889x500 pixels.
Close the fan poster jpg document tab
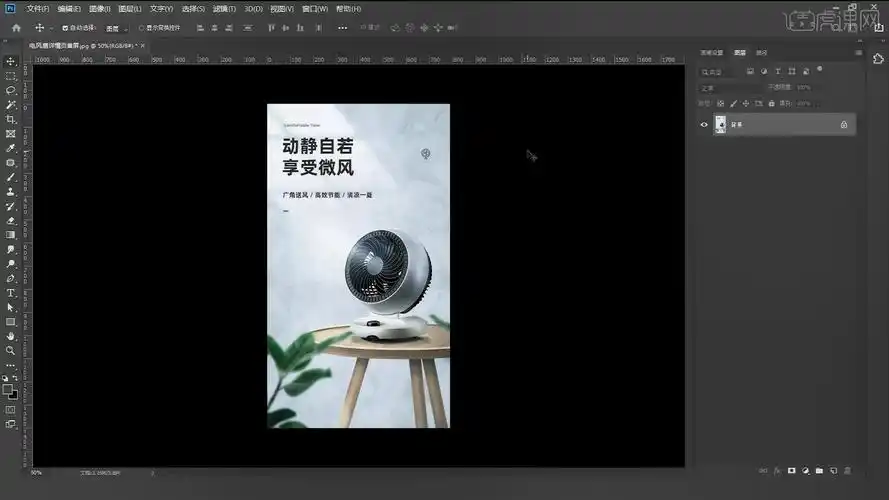coord(143,45)
